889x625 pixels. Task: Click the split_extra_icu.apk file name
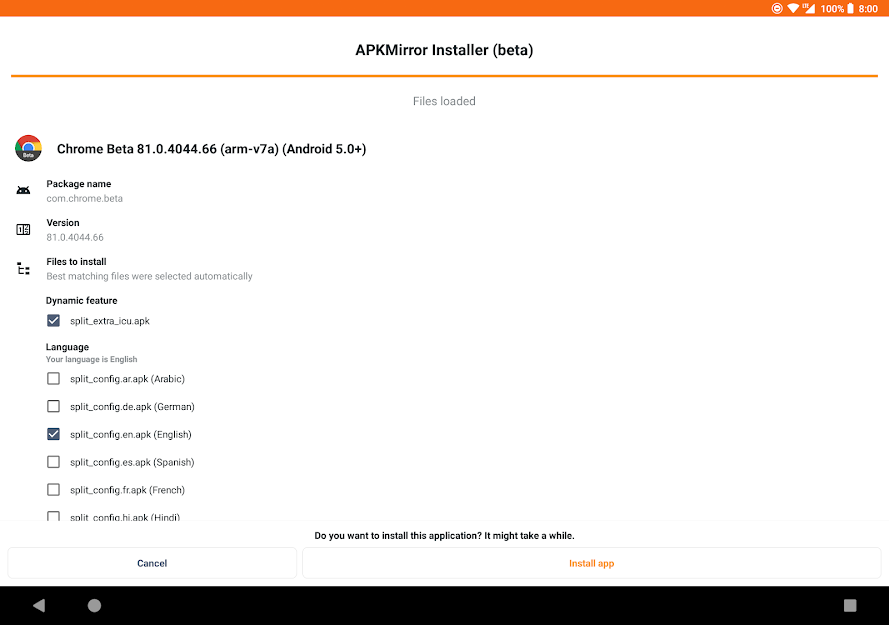pos(110,321)
